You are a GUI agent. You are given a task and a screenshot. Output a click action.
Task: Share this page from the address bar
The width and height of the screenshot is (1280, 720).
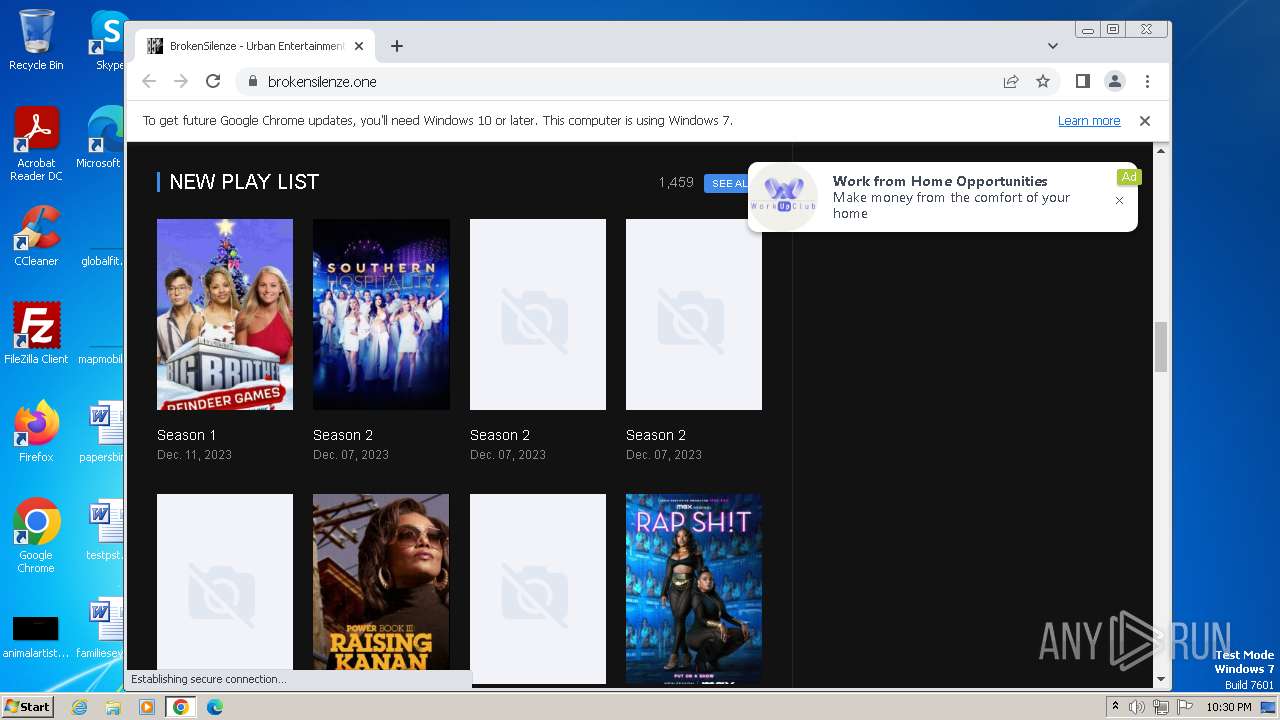point(1011,82)
